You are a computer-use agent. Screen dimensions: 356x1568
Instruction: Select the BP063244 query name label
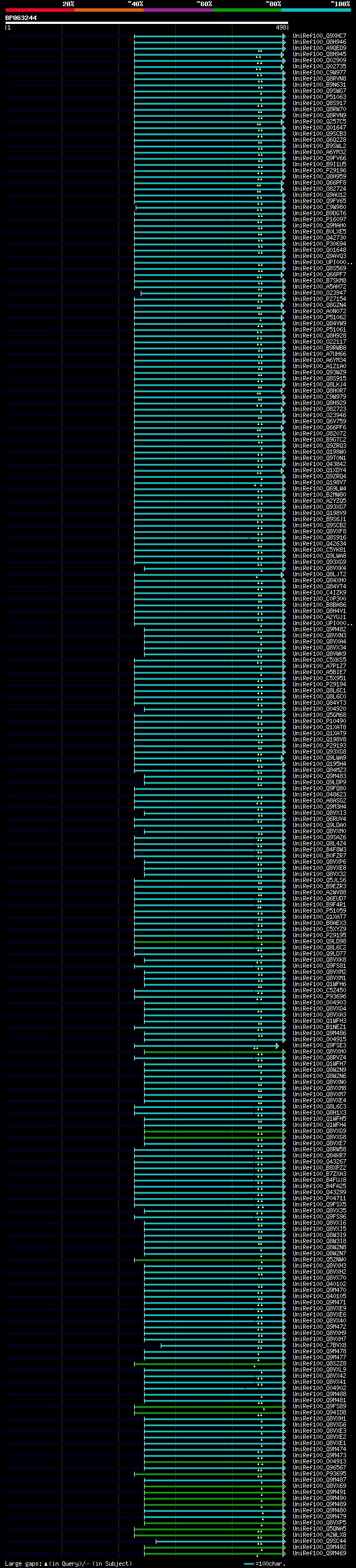pyautogui.click(x=21, y=18)
